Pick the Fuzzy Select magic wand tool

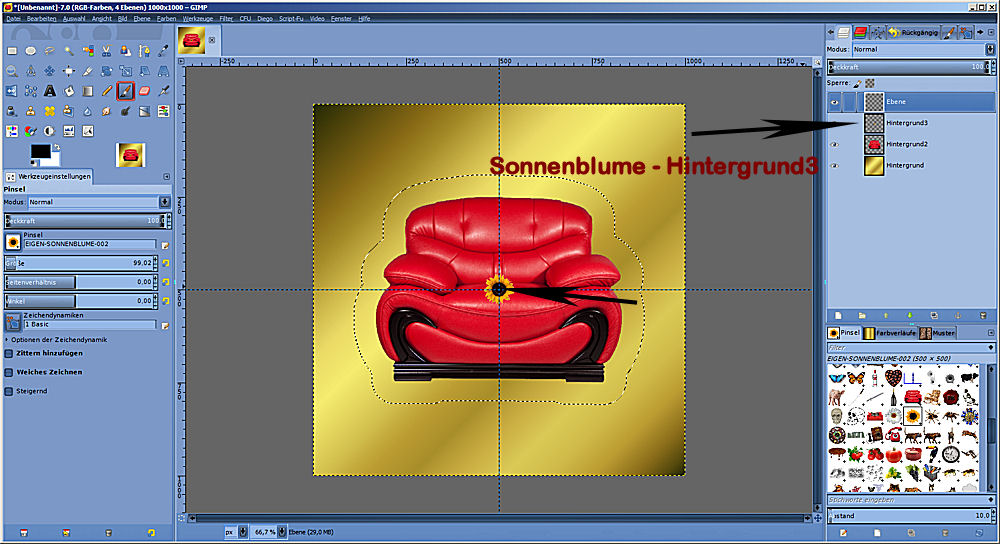click(69, 50)
